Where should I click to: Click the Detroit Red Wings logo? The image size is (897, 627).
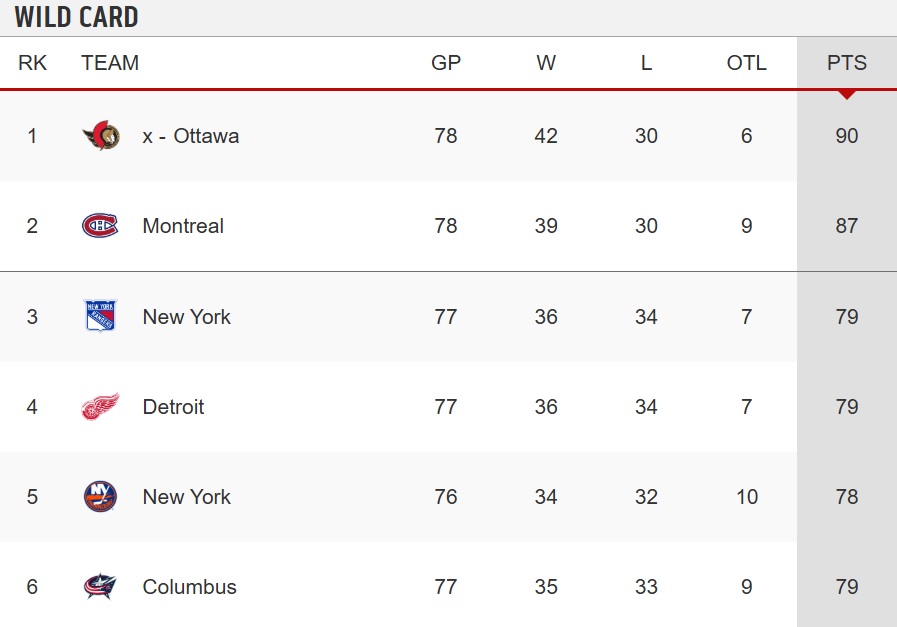coord(100,407)
